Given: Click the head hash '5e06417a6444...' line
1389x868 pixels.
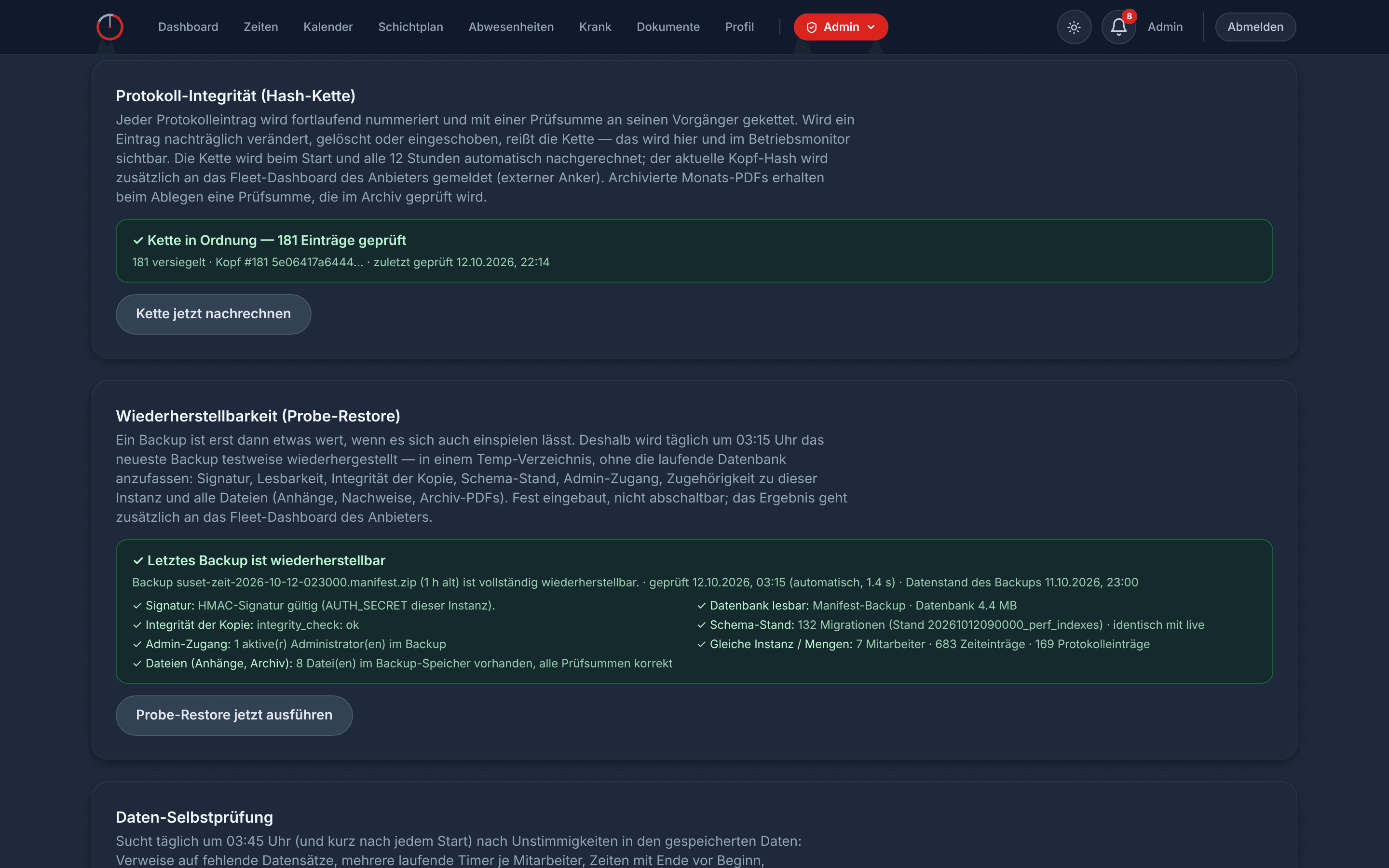Looking at the screenshot, I should pos(341,262).
